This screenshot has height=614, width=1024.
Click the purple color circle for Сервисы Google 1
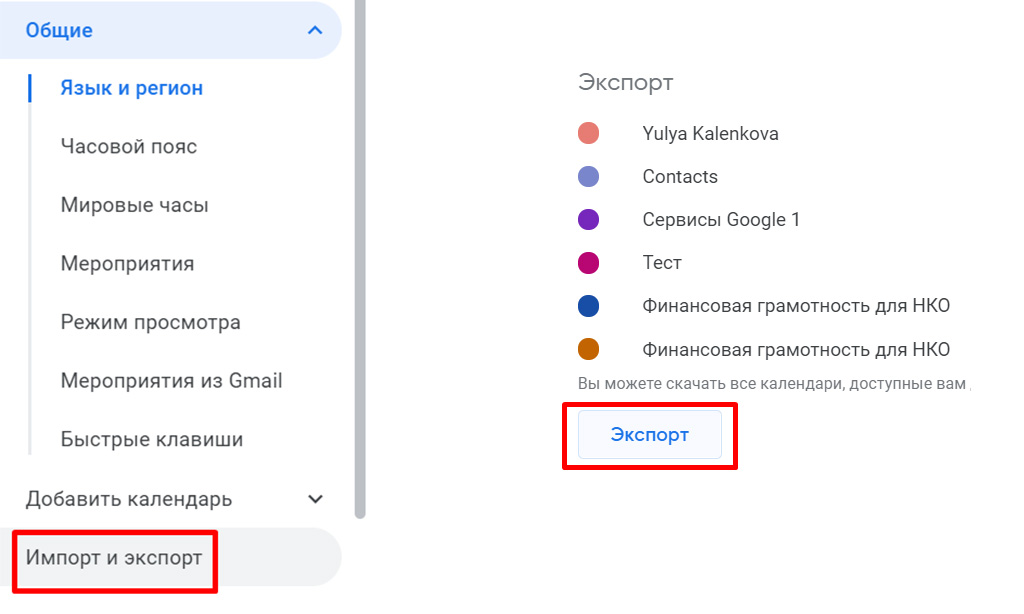click(589, 219)
